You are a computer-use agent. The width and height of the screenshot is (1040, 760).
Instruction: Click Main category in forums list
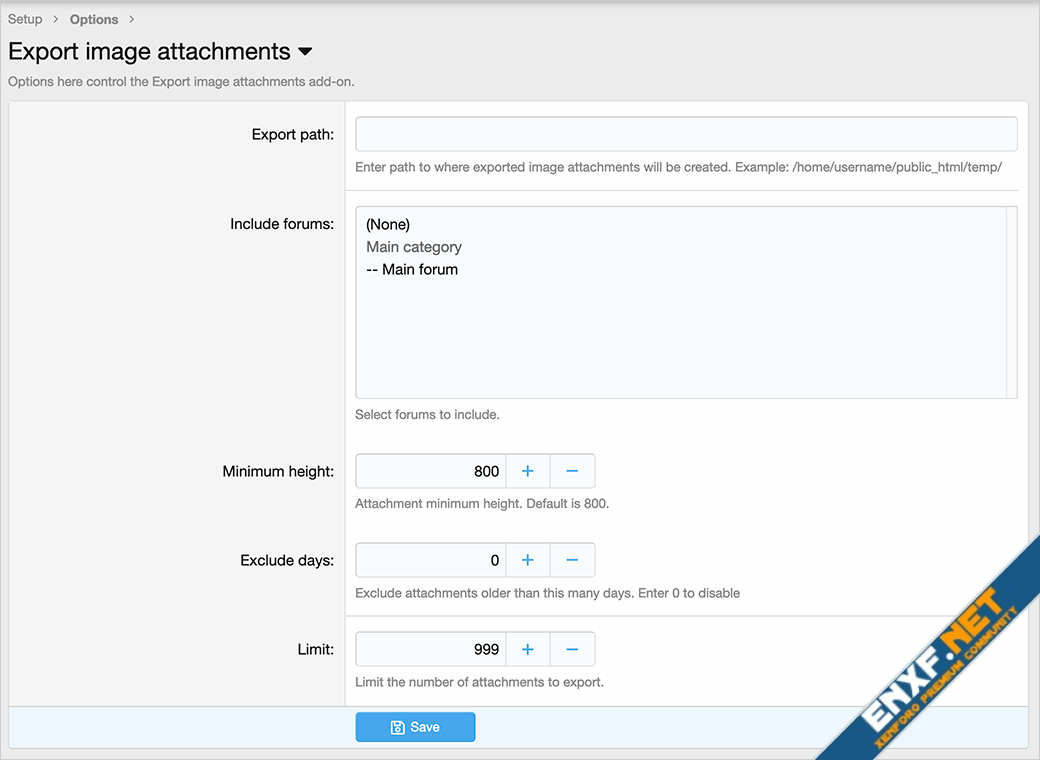coord(414,247)
